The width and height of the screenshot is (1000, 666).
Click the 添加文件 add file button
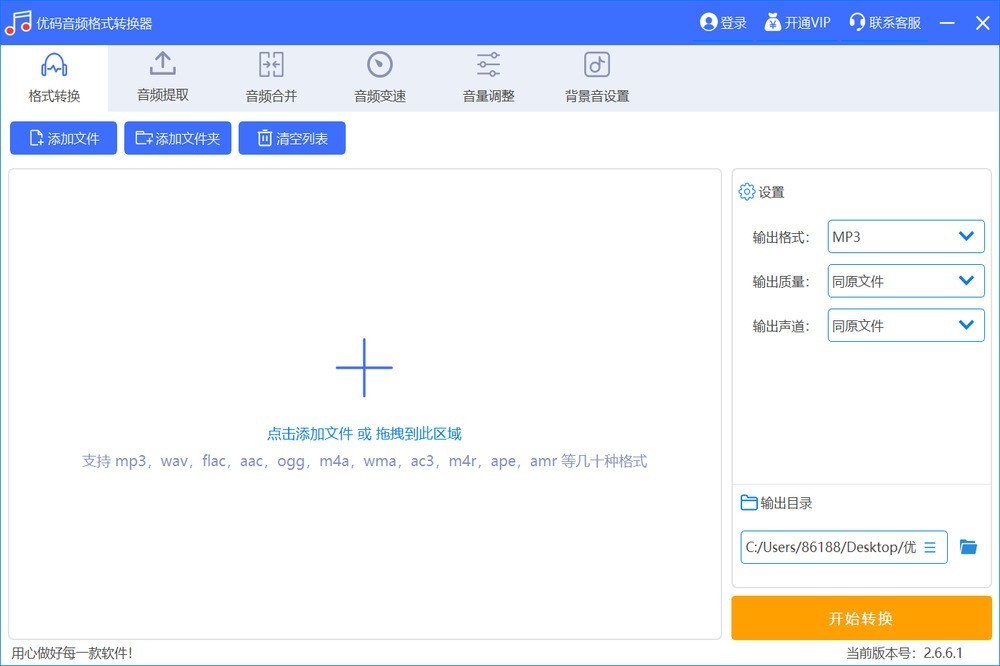63,139
